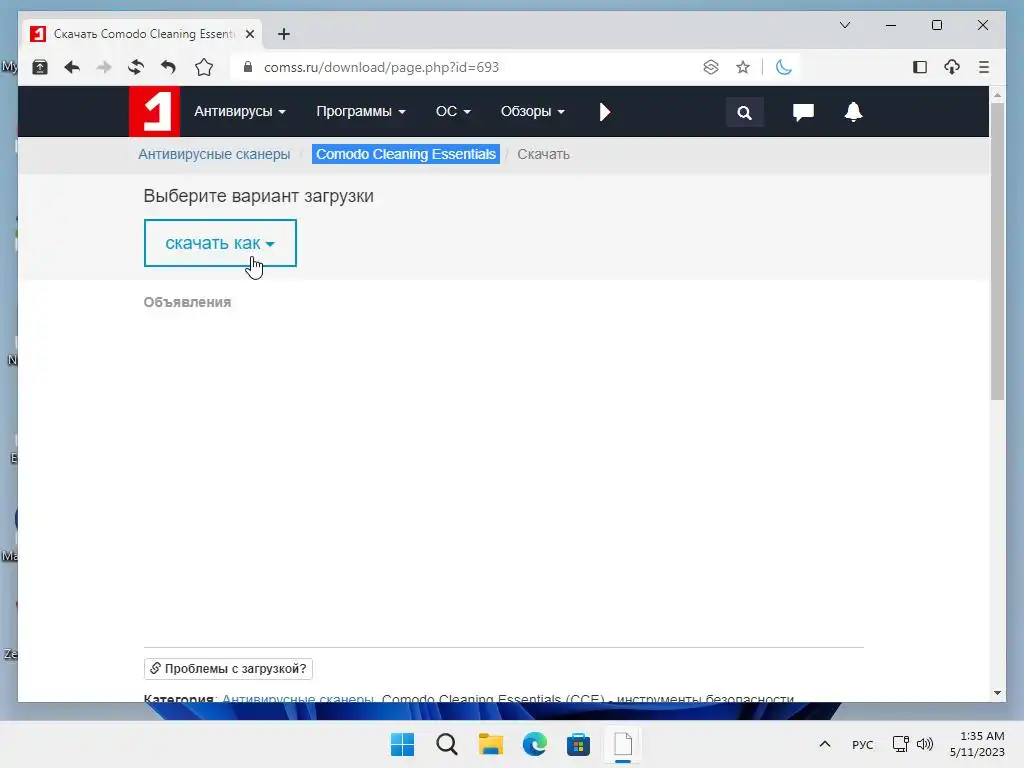Open the site search icon

pyautogui.click(x=744, y=112)
